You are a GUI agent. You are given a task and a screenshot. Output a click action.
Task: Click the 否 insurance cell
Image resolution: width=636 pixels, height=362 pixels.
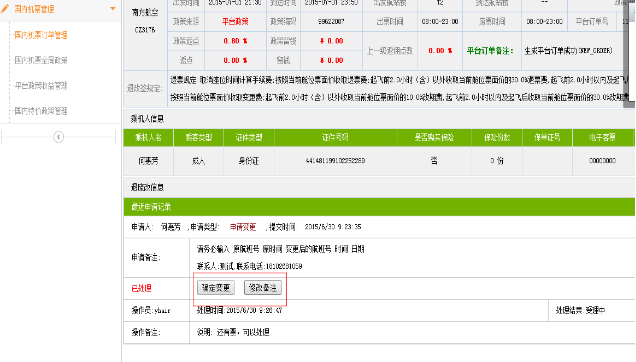tap(434, 161)
